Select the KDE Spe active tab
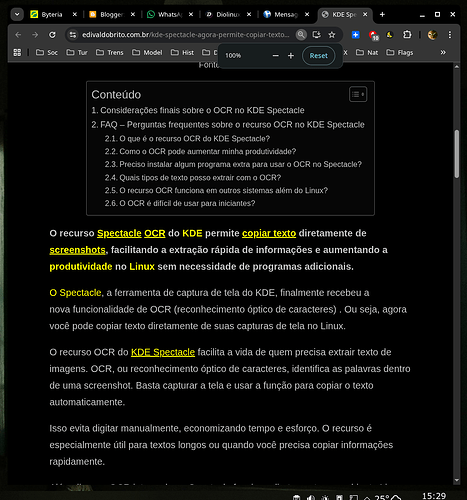This screenshot has height=500, width=467. tap(344, 14)
